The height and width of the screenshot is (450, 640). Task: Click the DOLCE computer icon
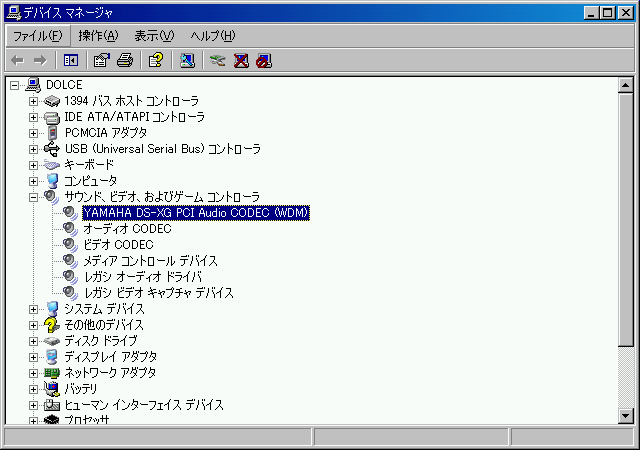click(x=33, y=85)
